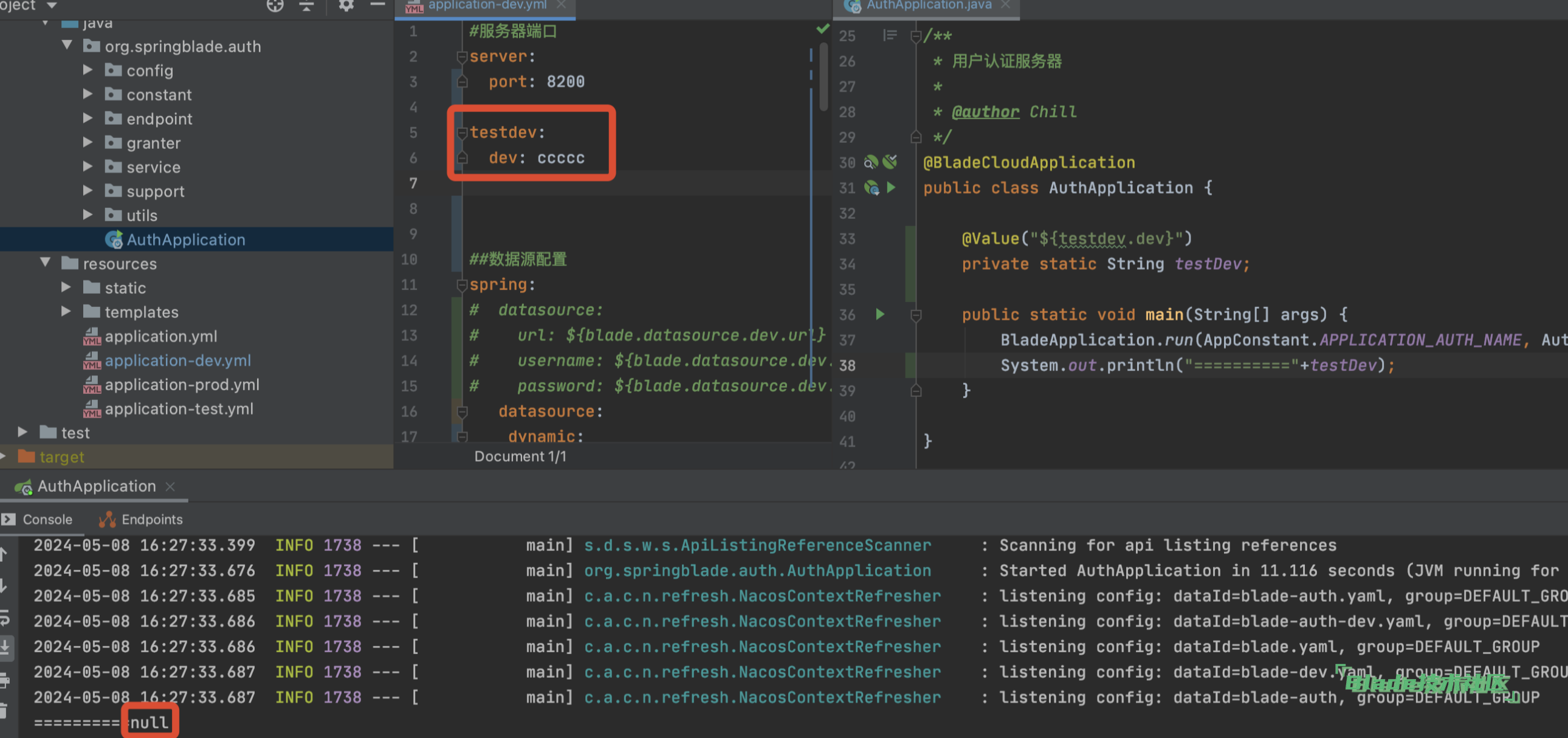Click the green inspection checkmark in YAML editor
The image size is (1568, 738).
[x=823, y=29]
